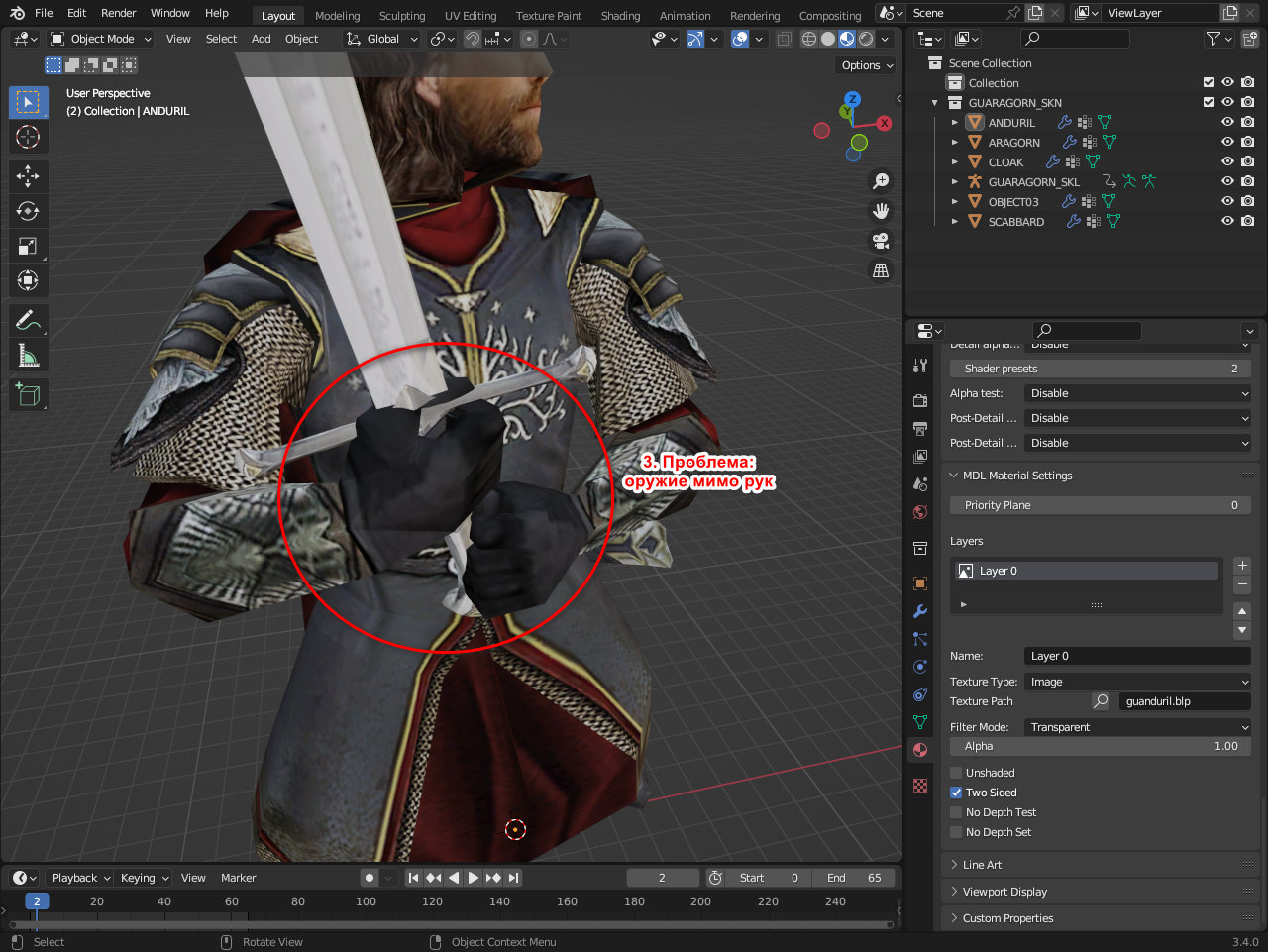This screenshot has width=1268, height=952.
Task: Open the Object properties tab
Action: 920,583
